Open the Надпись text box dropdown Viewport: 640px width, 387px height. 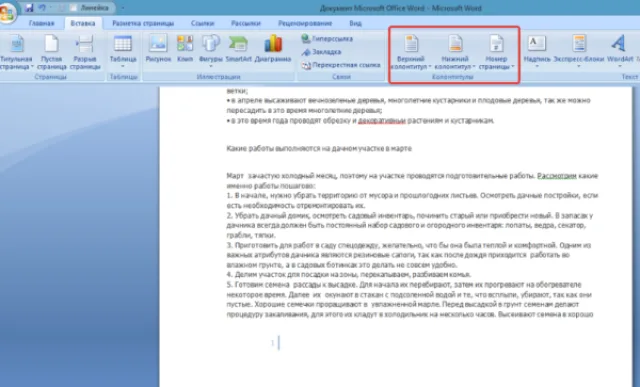coord(537,51)
